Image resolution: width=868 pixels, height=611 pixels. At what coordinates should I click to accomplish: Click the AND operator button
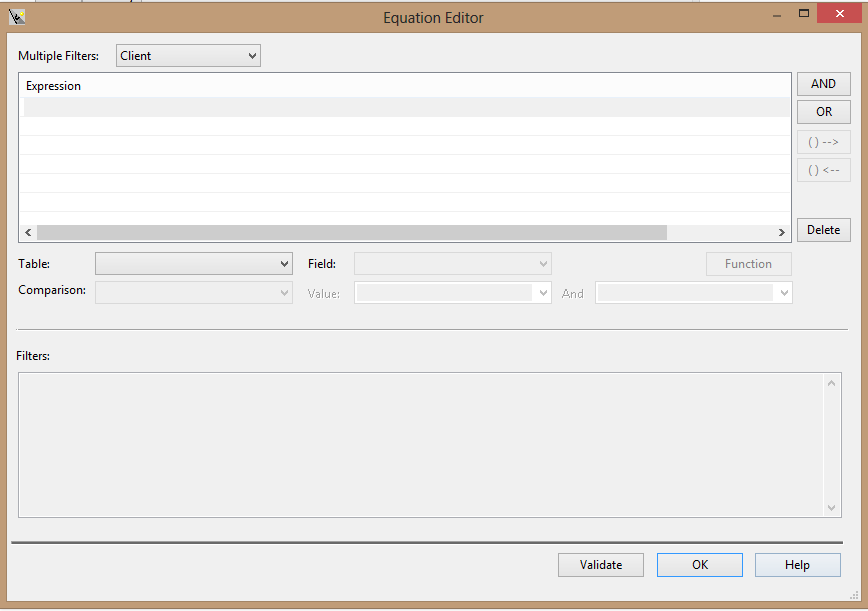[823, 84]
